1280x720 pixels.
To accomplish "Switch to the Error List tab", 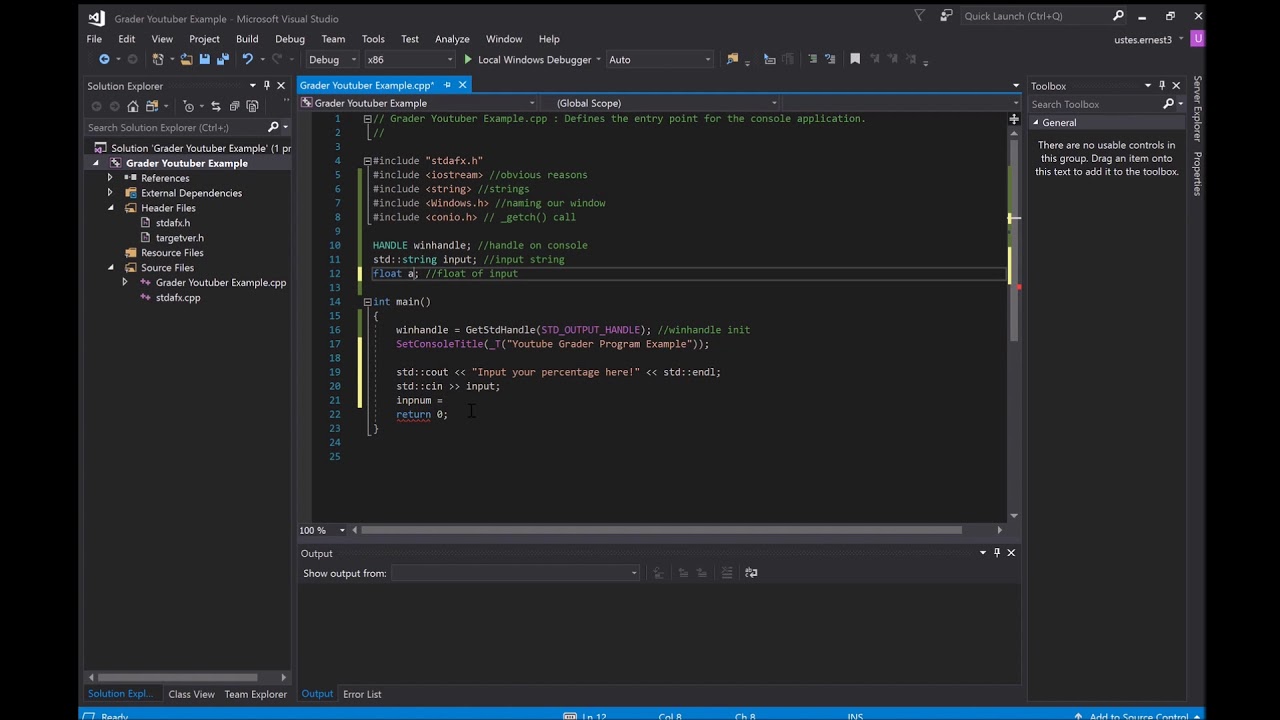I will click(362, 694).
